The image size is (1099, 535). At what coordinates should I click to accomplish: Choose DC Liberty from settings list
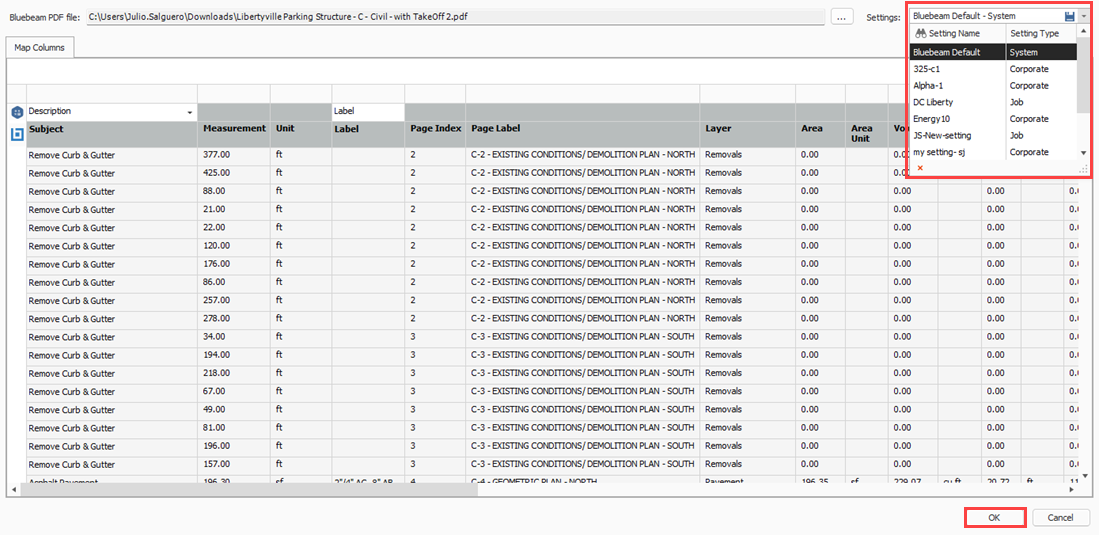click(933, 102)
